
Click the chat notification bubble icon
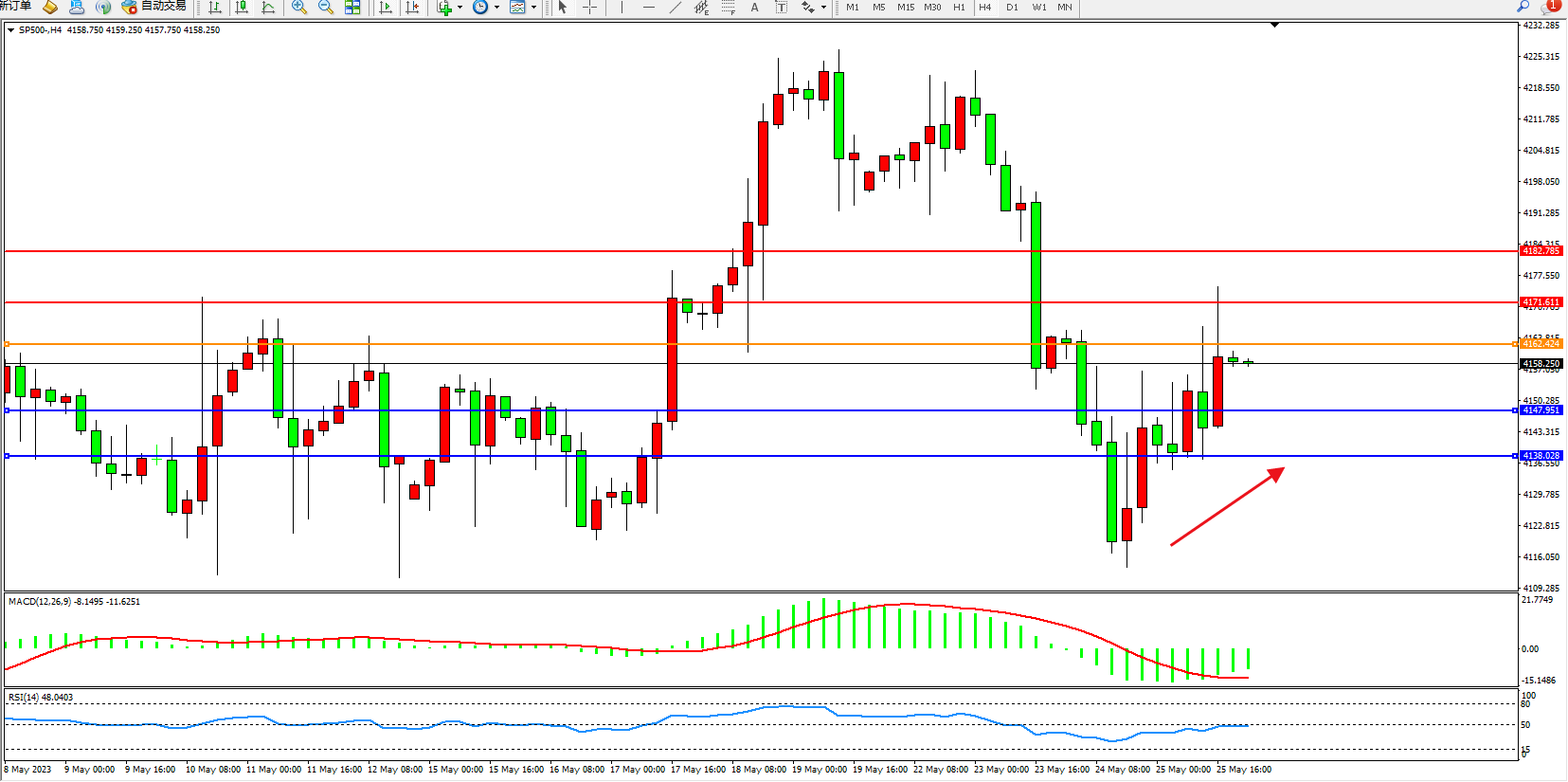pos(1550,7)
